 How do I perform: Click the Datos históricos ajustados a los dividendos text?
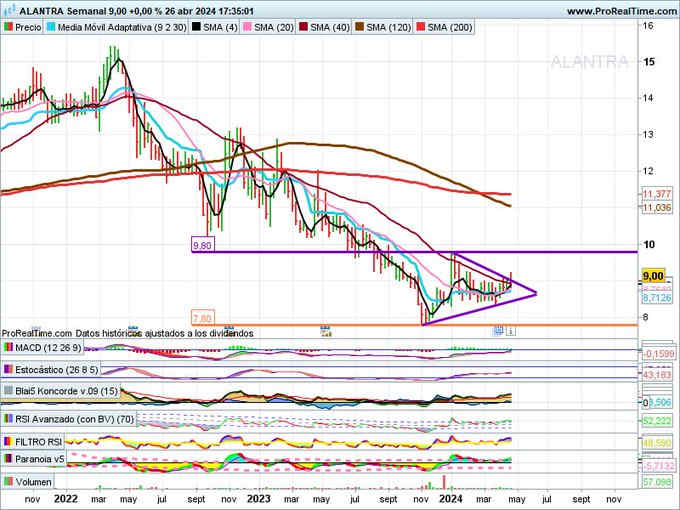tap(164, 333)
